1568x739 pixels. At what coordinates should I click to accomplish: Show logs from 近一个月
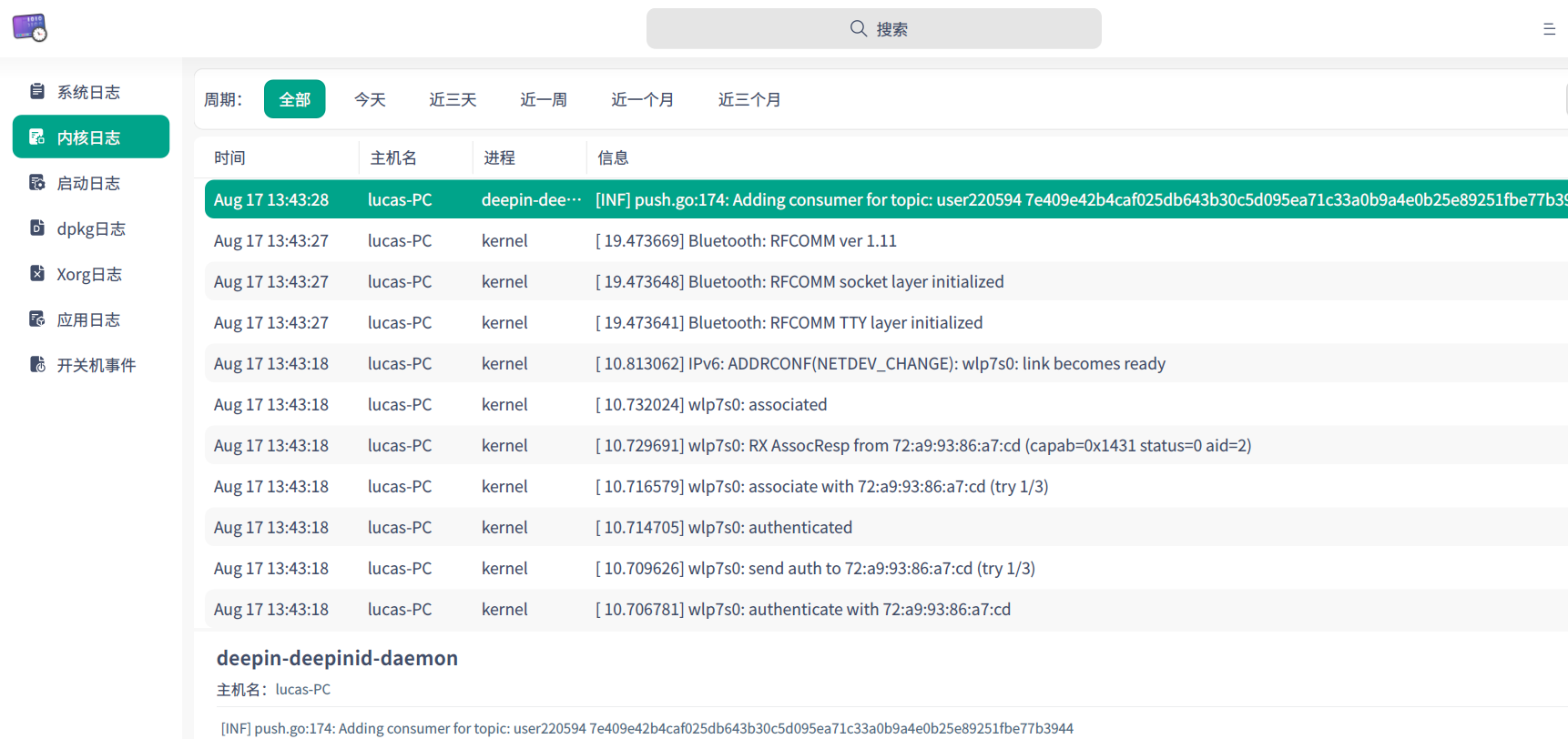(x=642, y=99)
